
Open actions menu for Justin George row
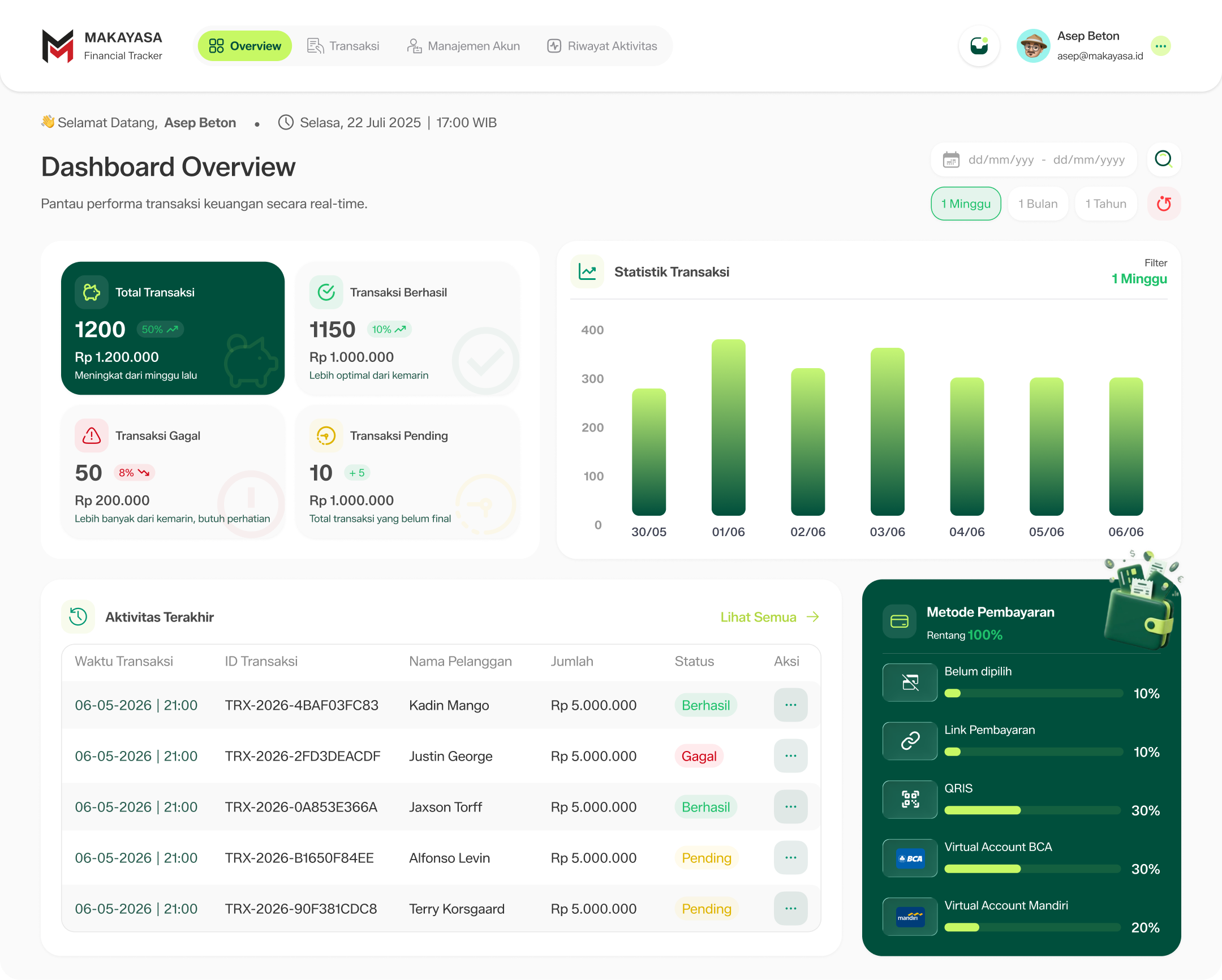pyautogui.click(x=791, y=755)
